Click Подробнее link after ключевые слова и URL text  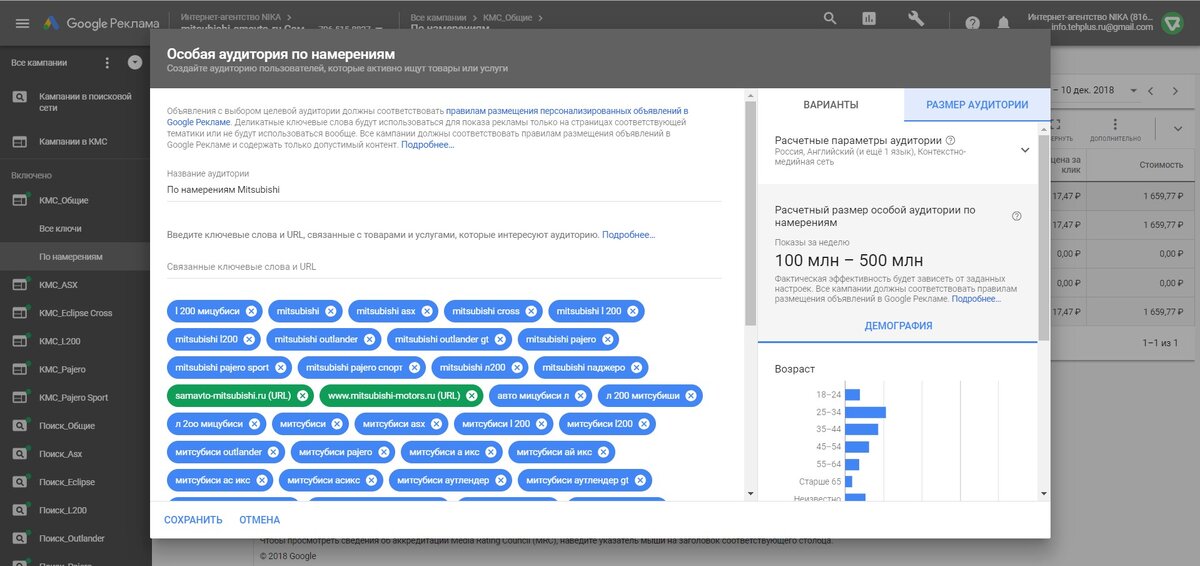point(628,234)
